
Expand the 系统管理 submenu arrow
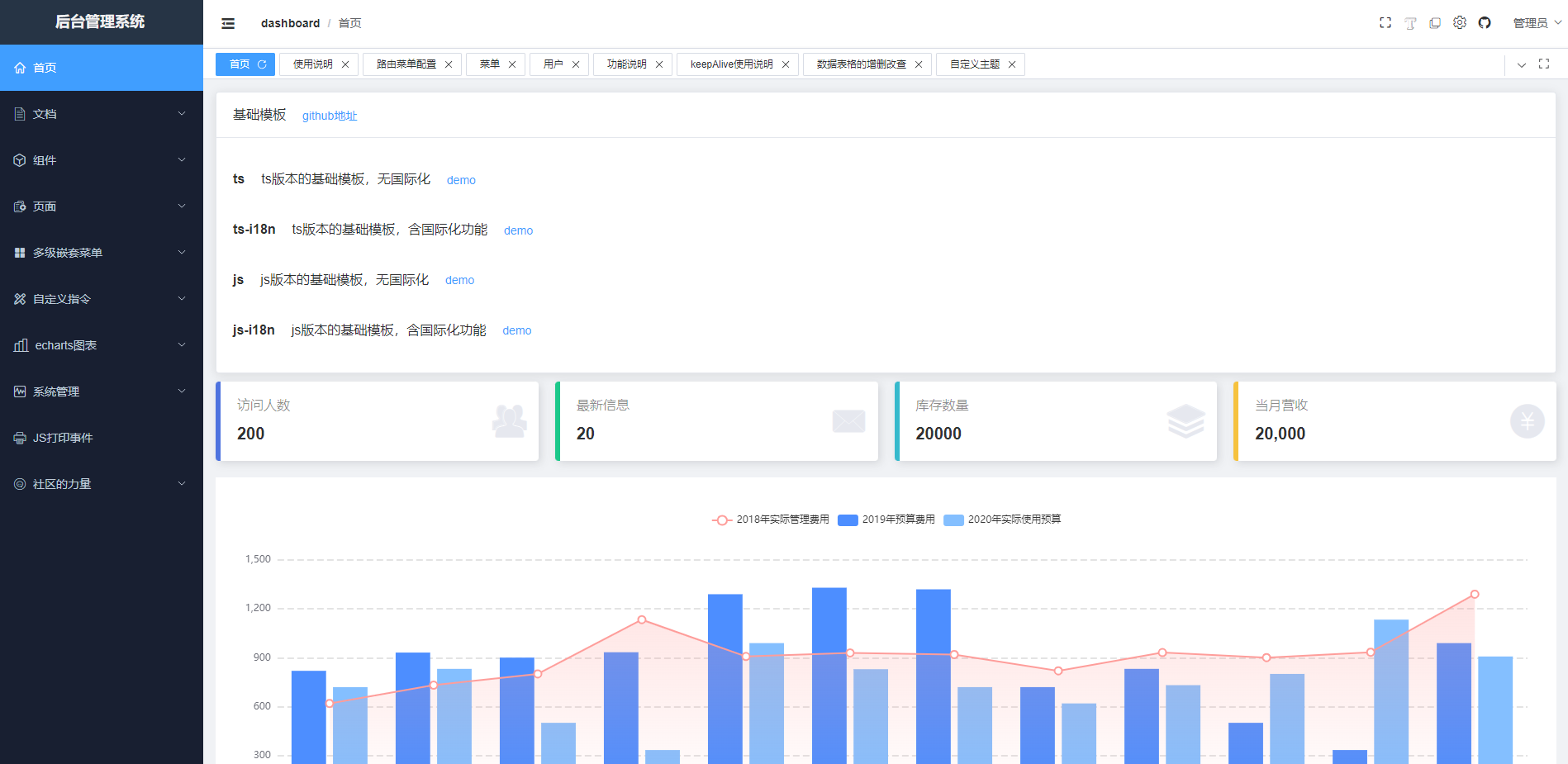182,391
